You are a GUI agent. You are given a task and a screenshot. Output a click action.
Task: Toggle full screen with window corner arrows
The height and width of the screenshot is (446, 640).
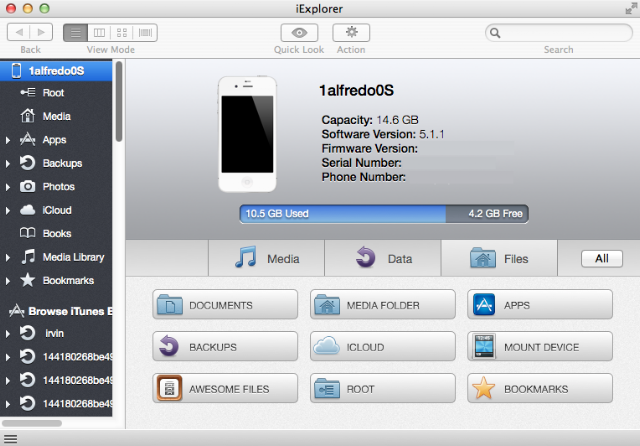tap(631, 8)
